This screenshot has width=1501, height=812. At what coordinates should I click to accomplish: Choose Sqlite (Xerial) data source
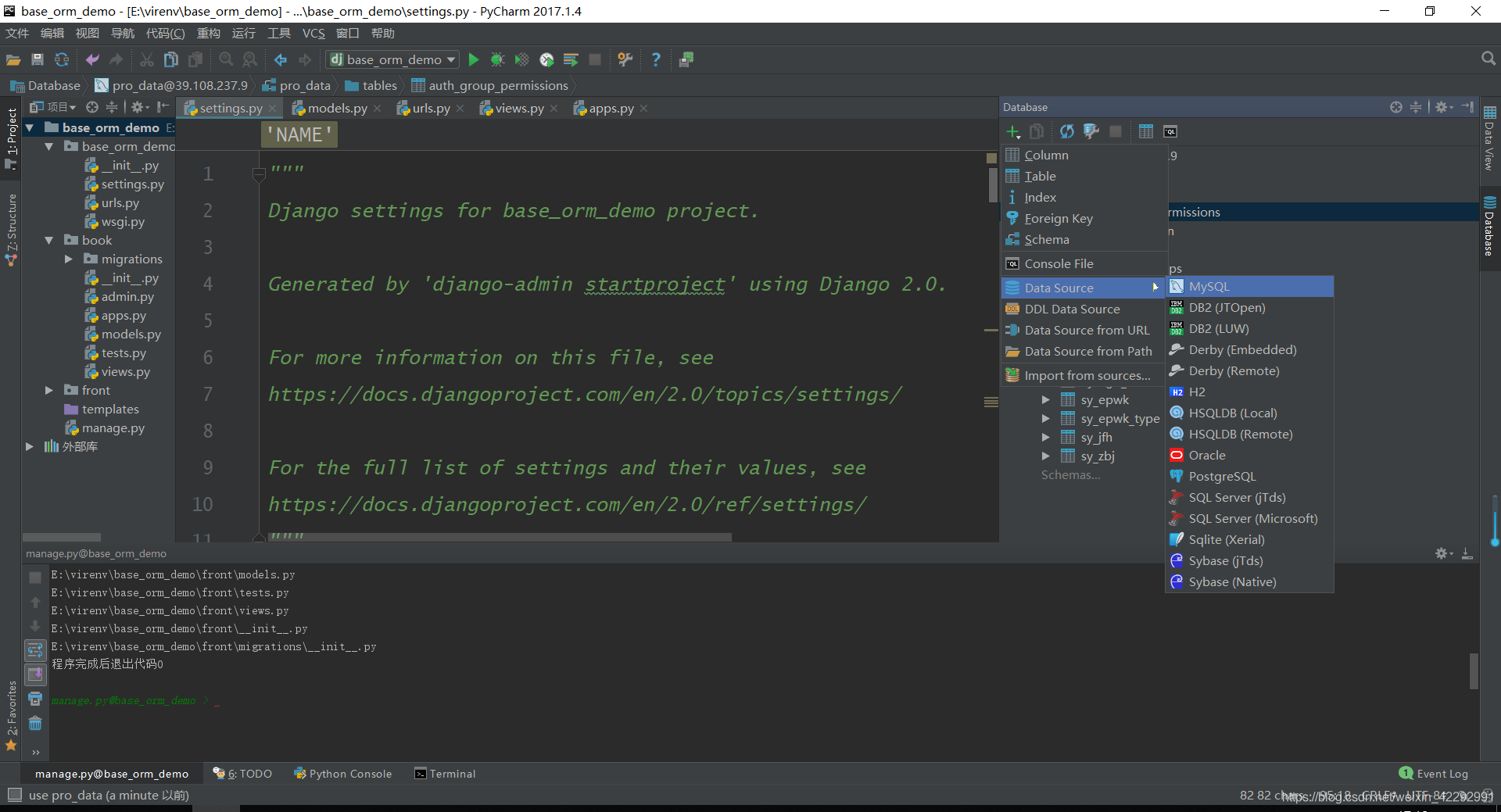1249,540
